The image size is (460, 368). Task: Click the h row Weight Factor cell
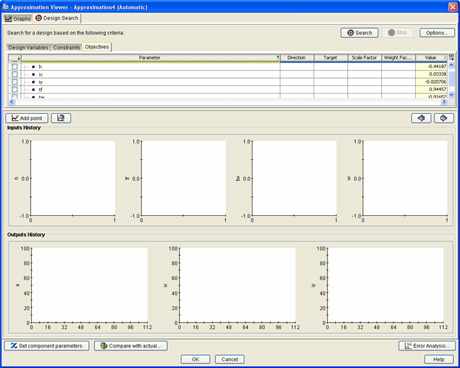pos(398,67)
